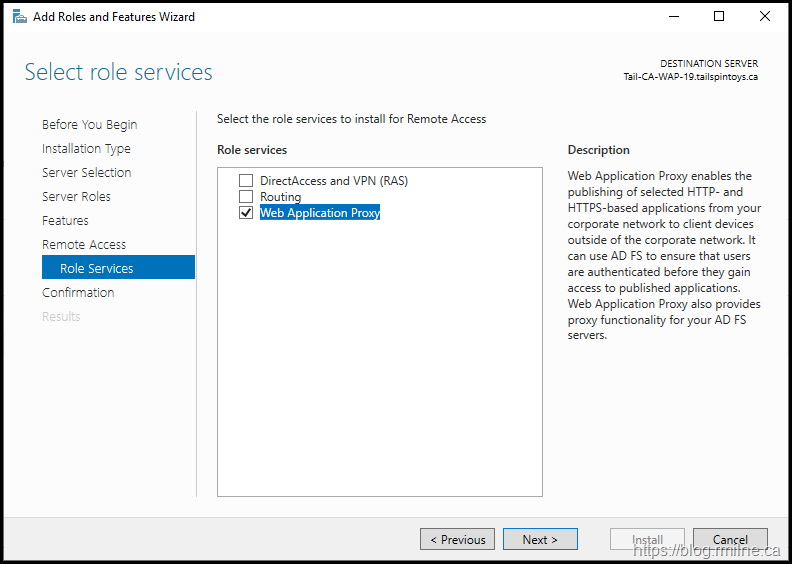Open the Features step in sidebar
This screenshot has width=792, height=564.
click(65, 221)
